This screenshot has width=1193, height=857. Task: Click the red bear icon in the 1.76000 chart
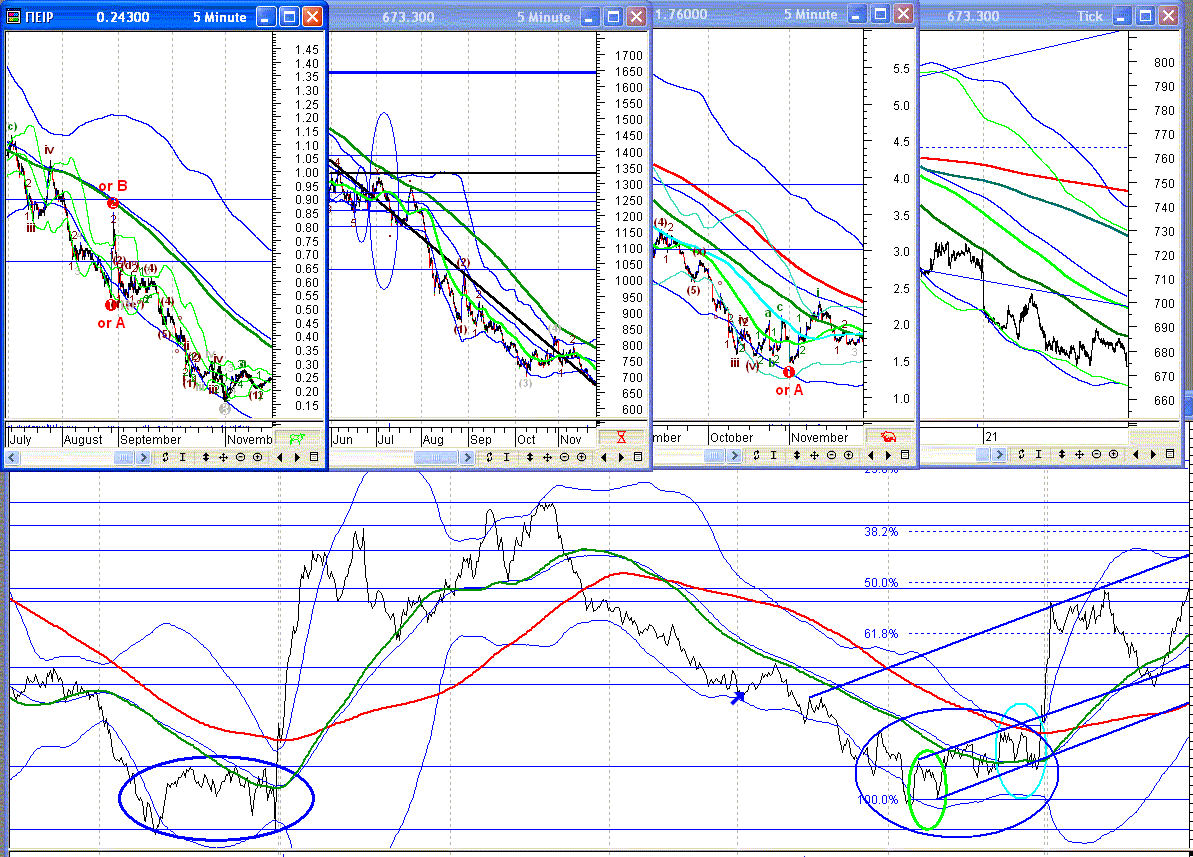[887, 437]
